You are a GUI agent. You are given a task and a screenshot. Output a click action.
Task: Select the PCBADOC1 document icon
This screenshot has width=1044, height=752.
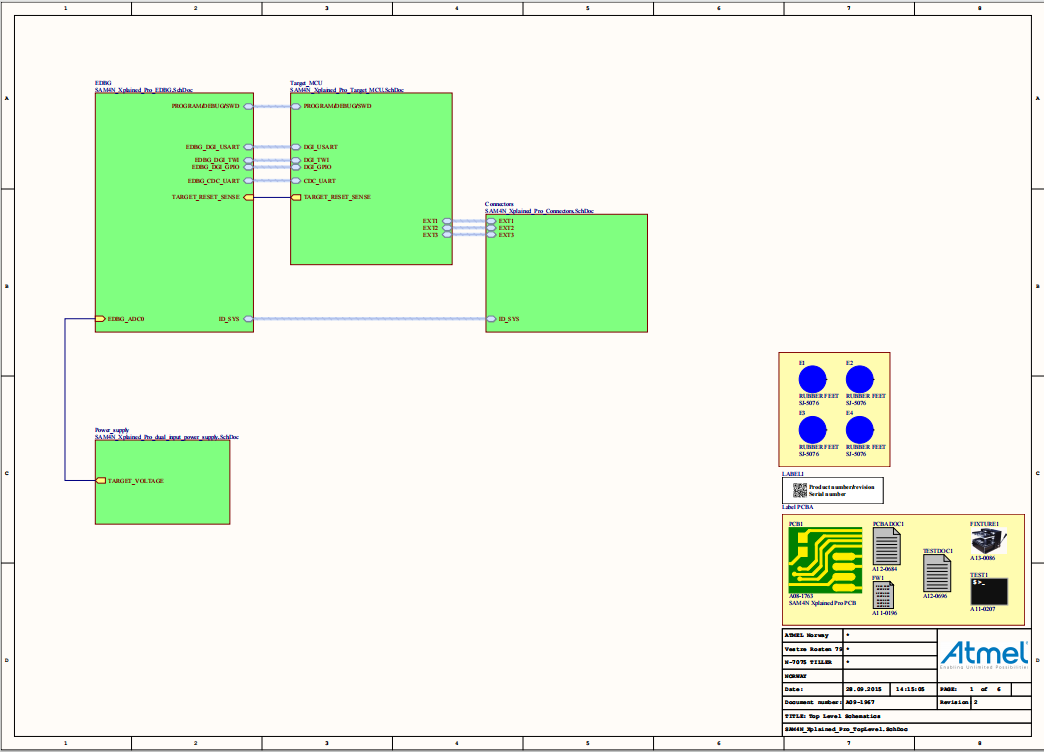pyautogui.click(x=886, y=546)
